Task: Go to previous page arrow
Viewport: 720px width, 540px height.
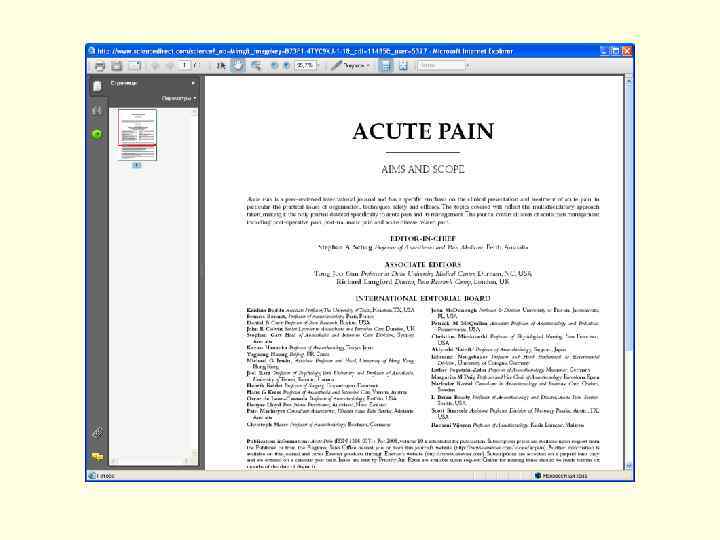Action: (155, 66)
